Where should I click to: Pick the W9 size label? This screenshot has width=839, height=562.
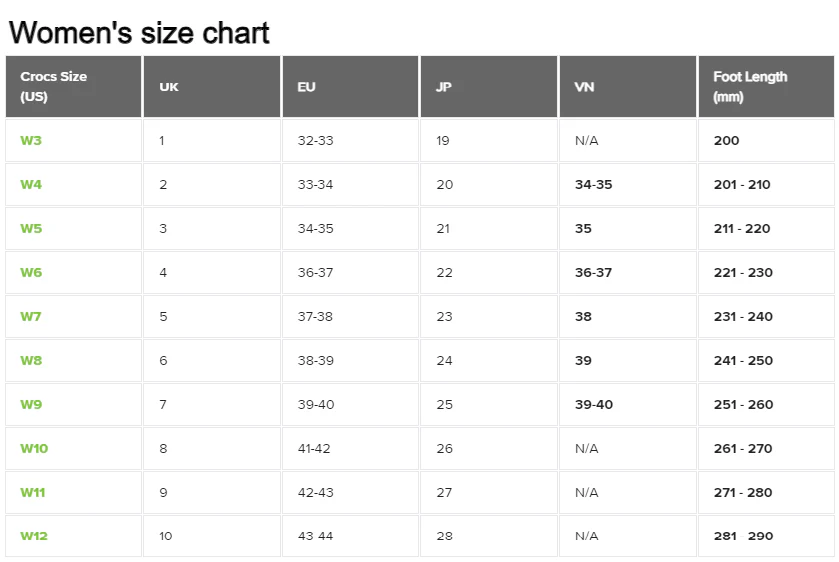31,405
